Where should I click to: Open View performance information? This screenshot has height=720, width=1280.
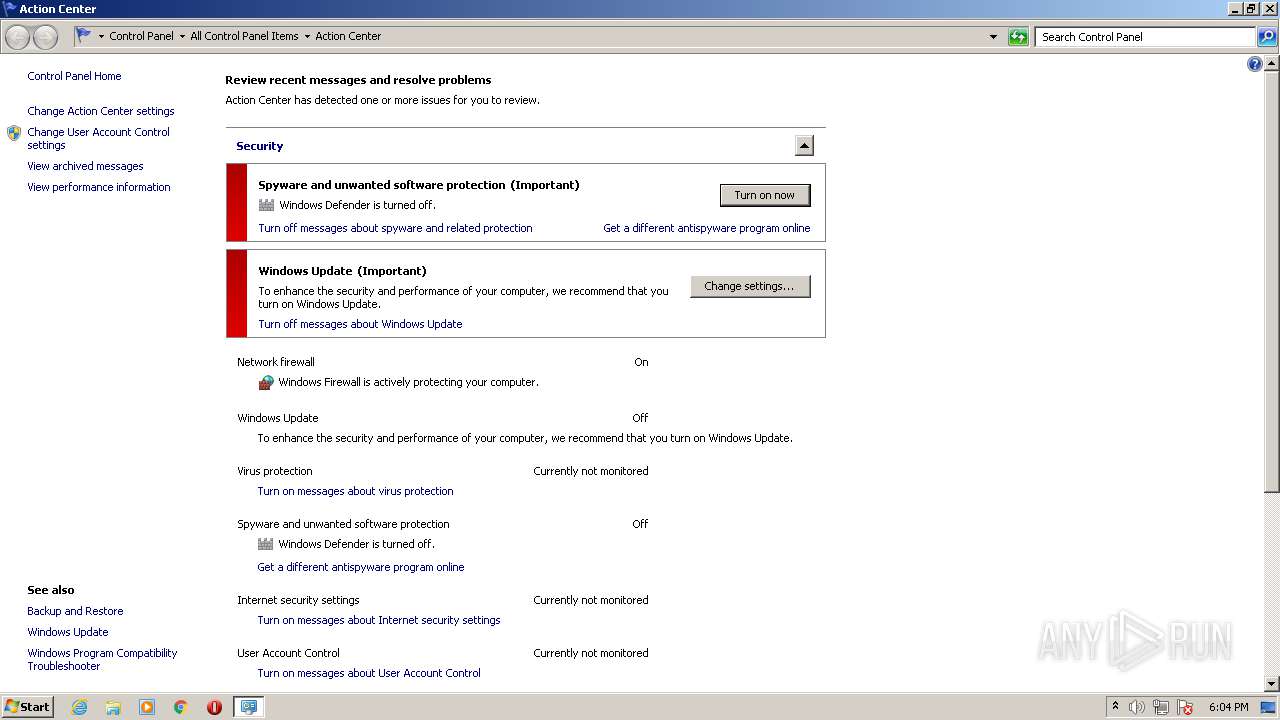(x=99, y=187)
